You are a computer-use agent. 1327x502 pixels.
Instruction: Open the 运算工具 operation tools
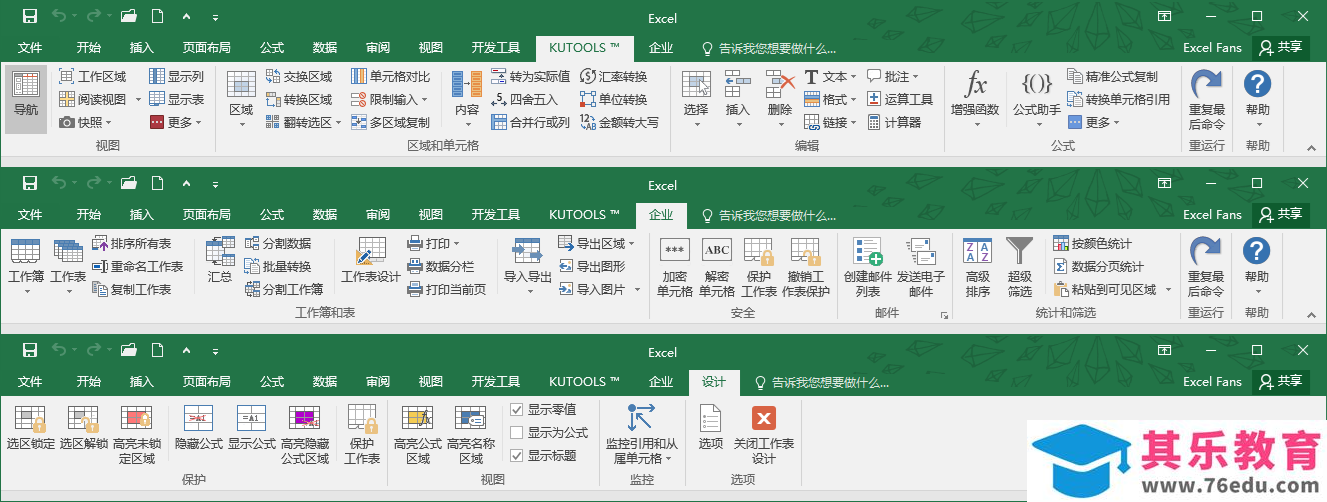900,99
